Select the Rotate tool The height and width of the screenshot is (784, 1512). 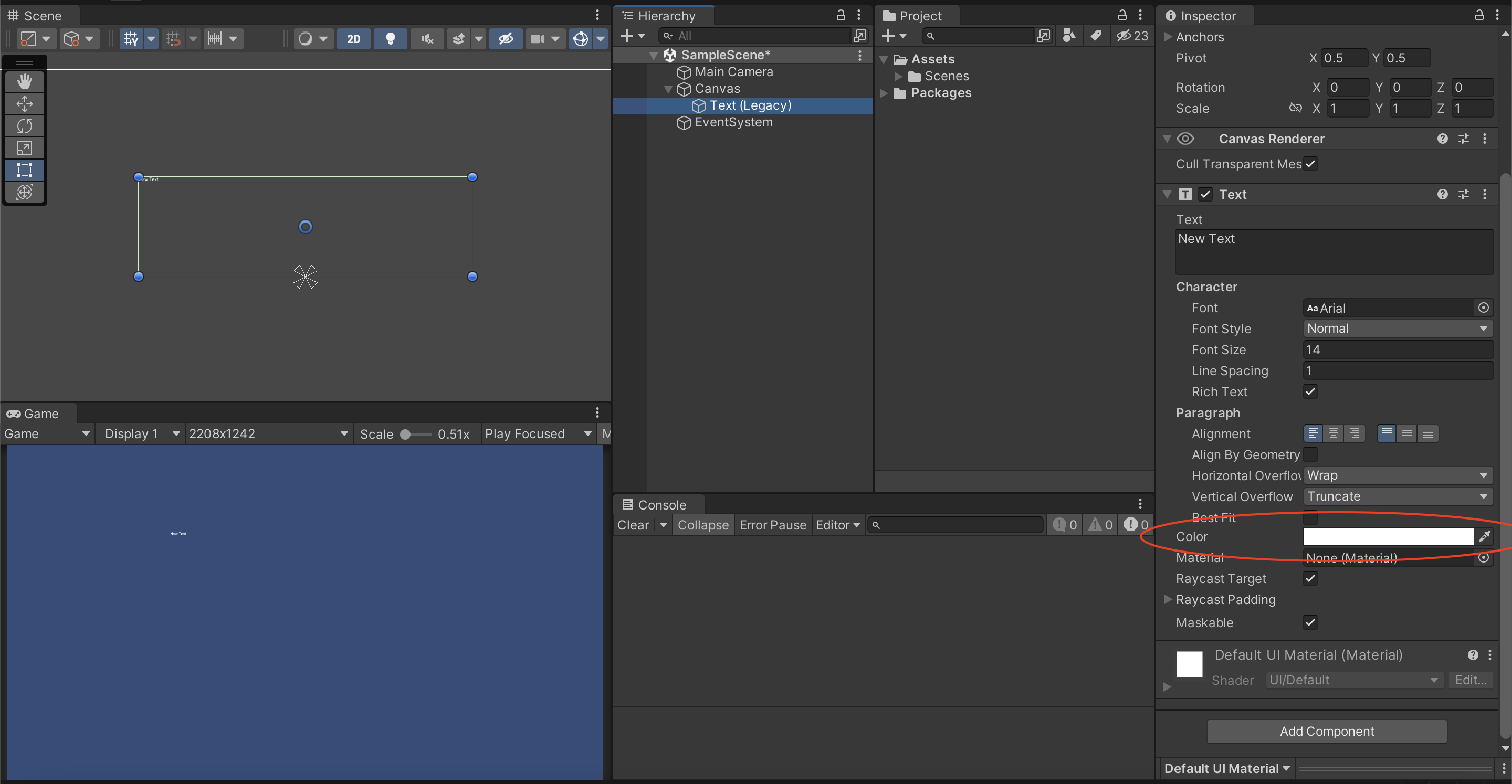pyautogui.click(x=24, y=125)
